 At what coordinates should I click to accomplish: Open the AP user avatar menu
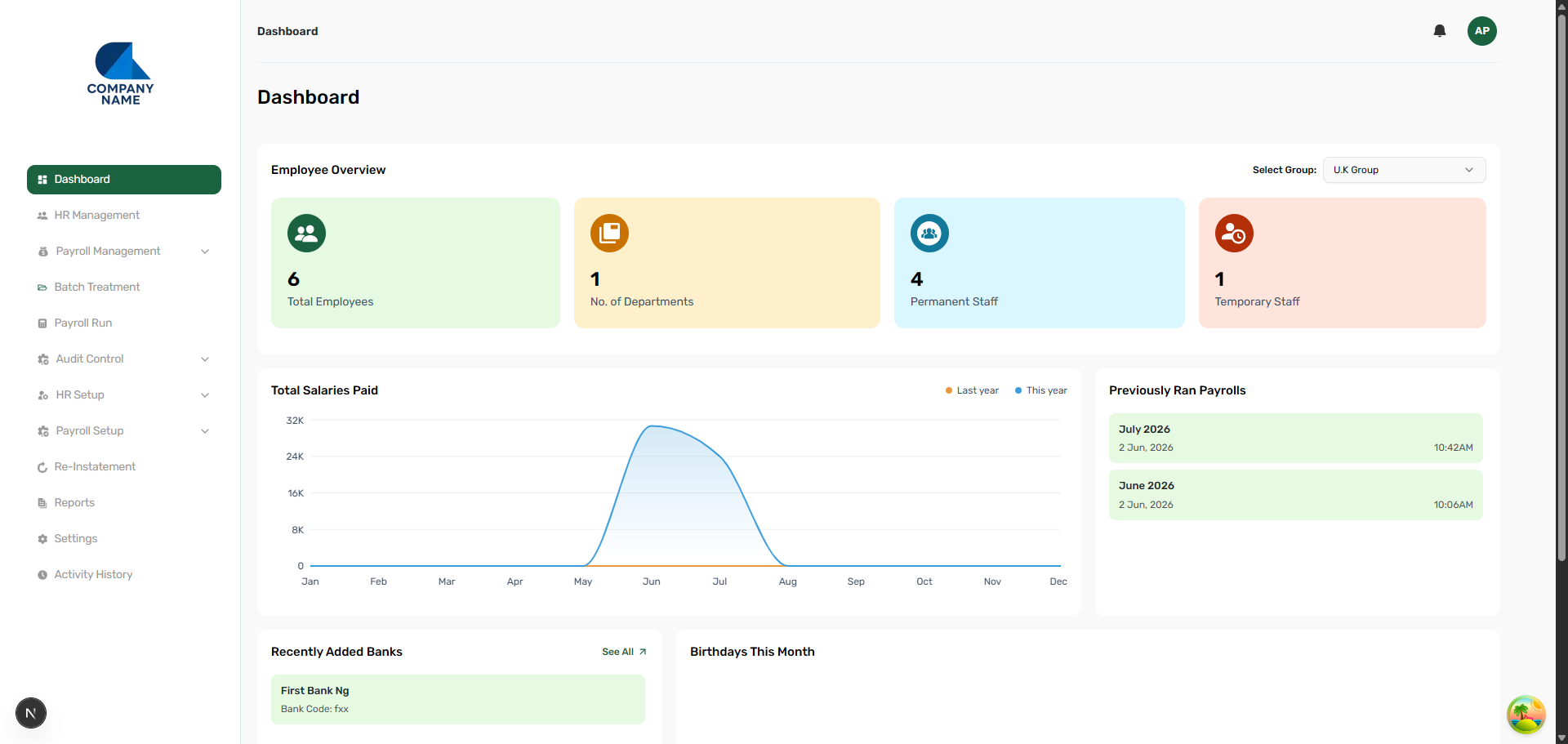(1481, 31)
